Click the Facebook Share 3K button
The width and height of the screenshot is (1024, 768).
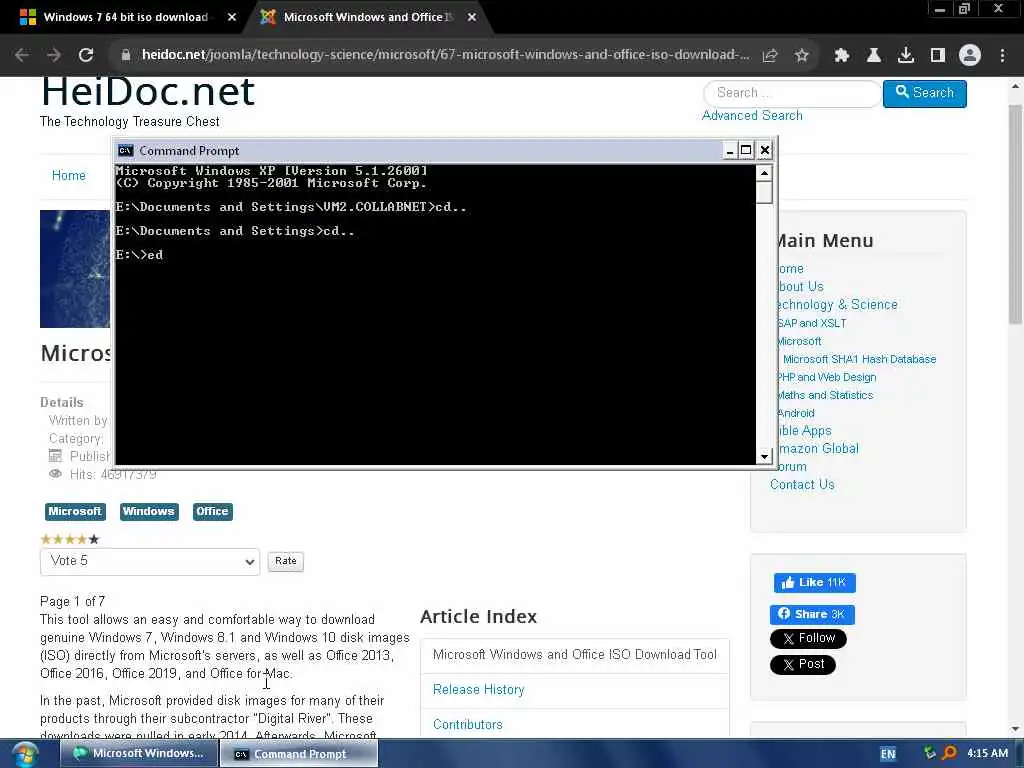(812, 615)
